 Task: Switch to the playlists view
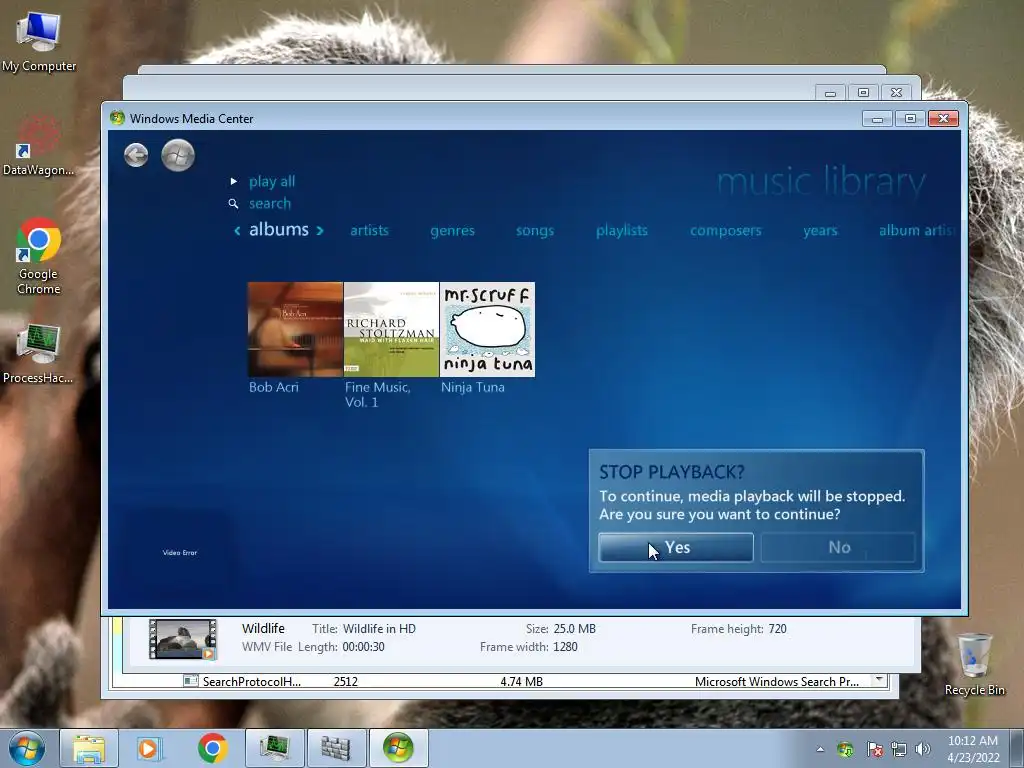[x=622, y=231]
